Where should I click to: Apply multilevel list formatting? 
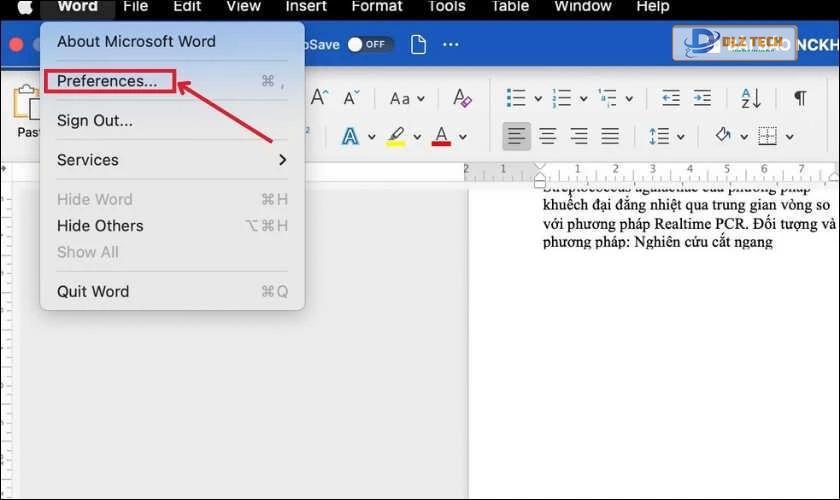tap(608, 98)
